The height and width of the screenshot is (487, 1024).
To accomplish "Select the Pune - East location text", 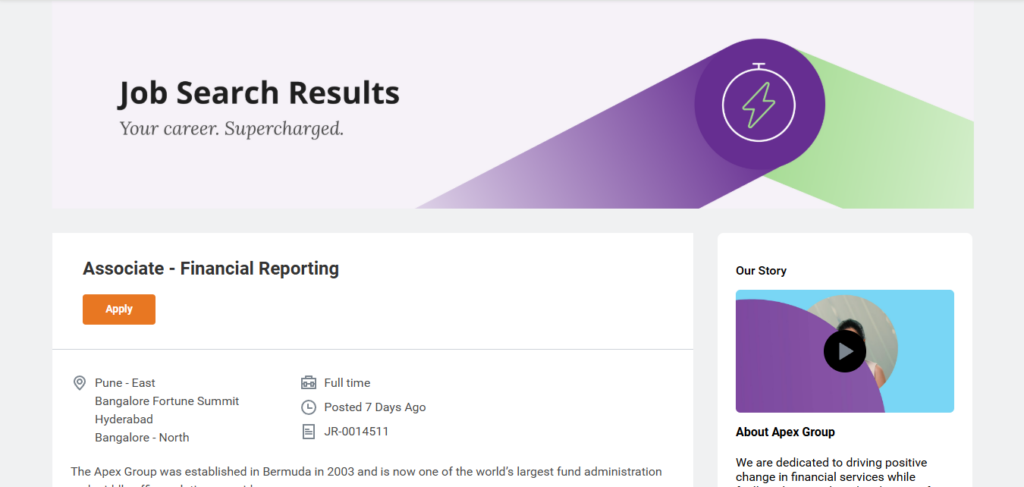I will (125, 383).
